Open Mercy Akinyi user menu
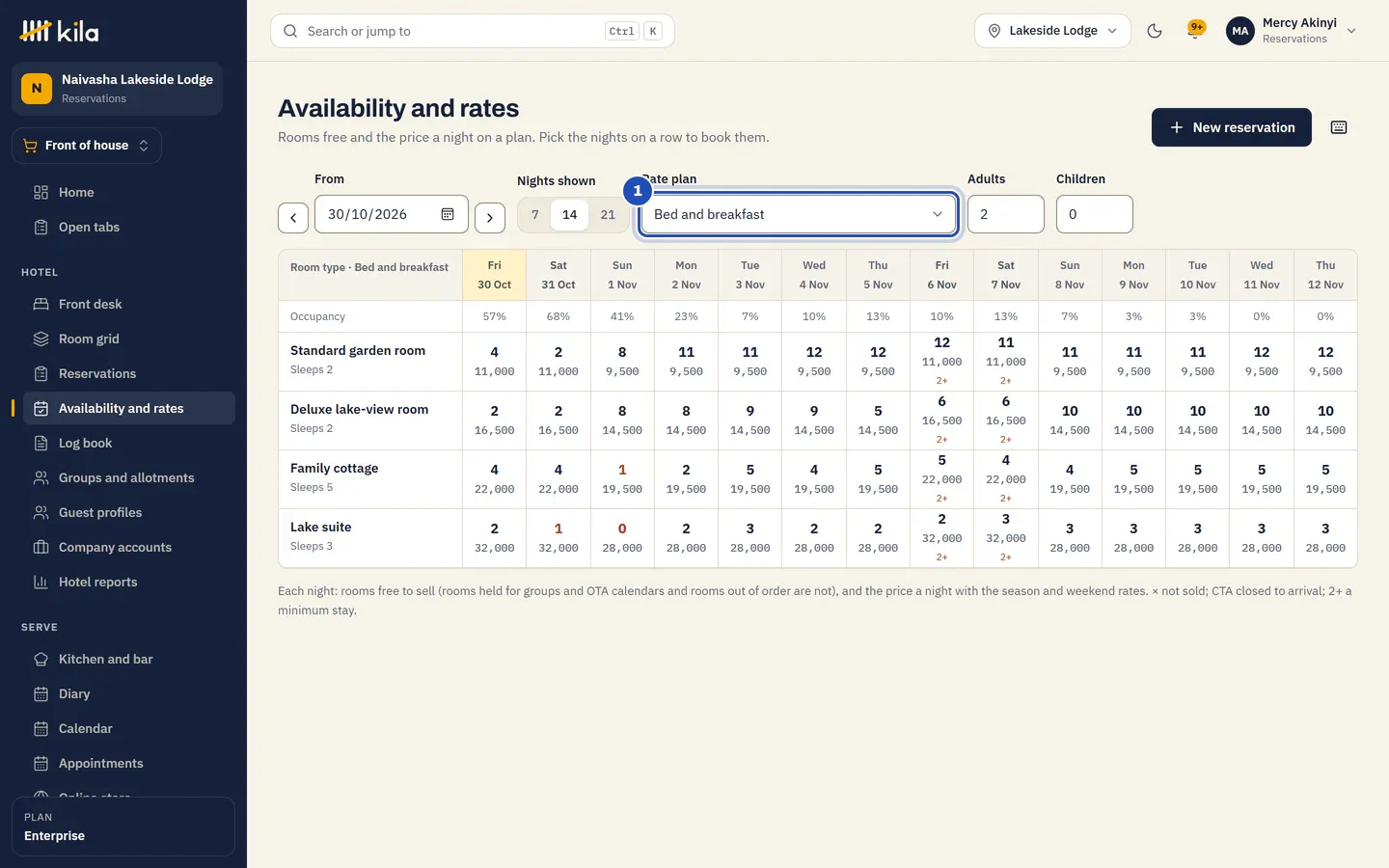The width and height of the screenshot is (1389, 868). pos(1292,31)
